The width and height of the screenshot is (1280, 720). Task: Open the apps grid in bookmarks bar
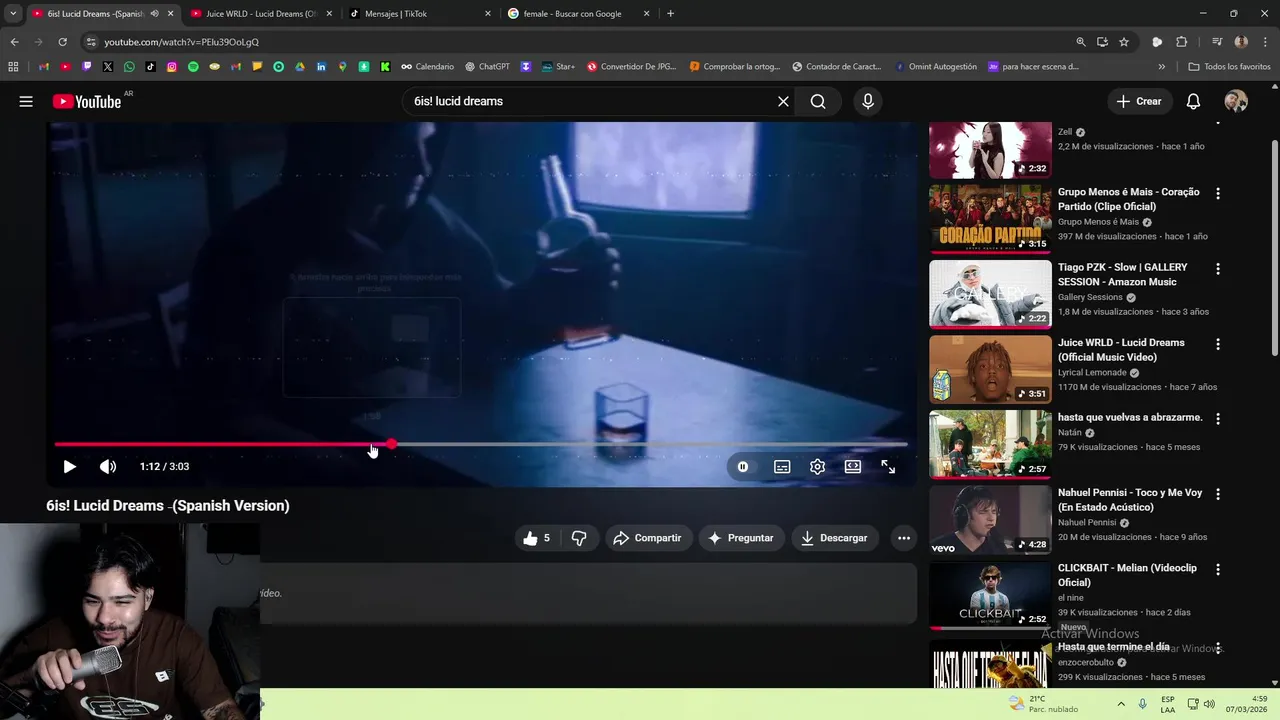13,67
